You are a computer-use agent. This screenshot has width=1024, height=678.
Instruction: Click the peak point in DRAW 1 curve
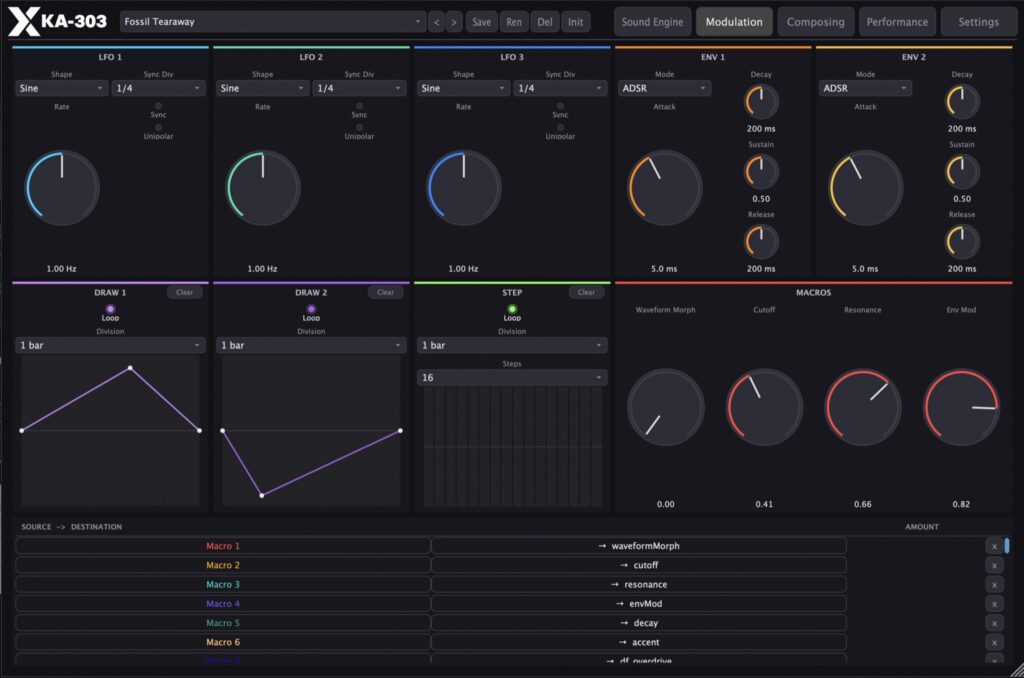coord(131,368)
